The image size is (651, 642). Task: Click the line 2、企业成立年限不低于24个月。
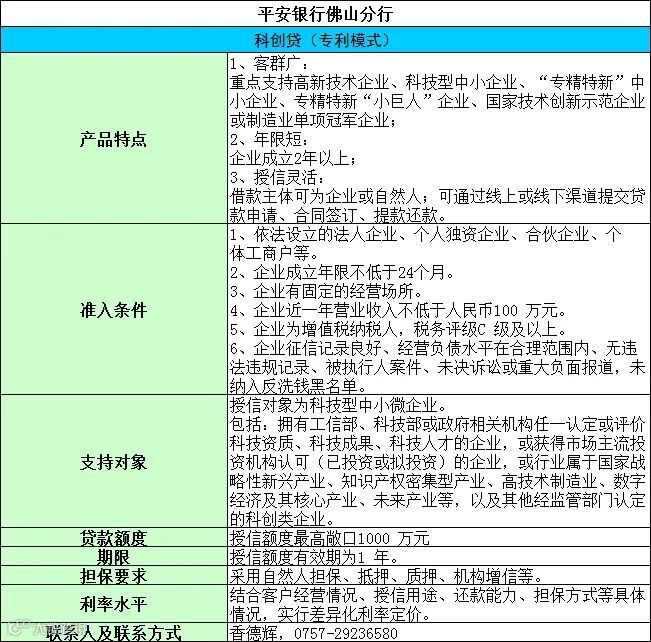click(342, 272)
